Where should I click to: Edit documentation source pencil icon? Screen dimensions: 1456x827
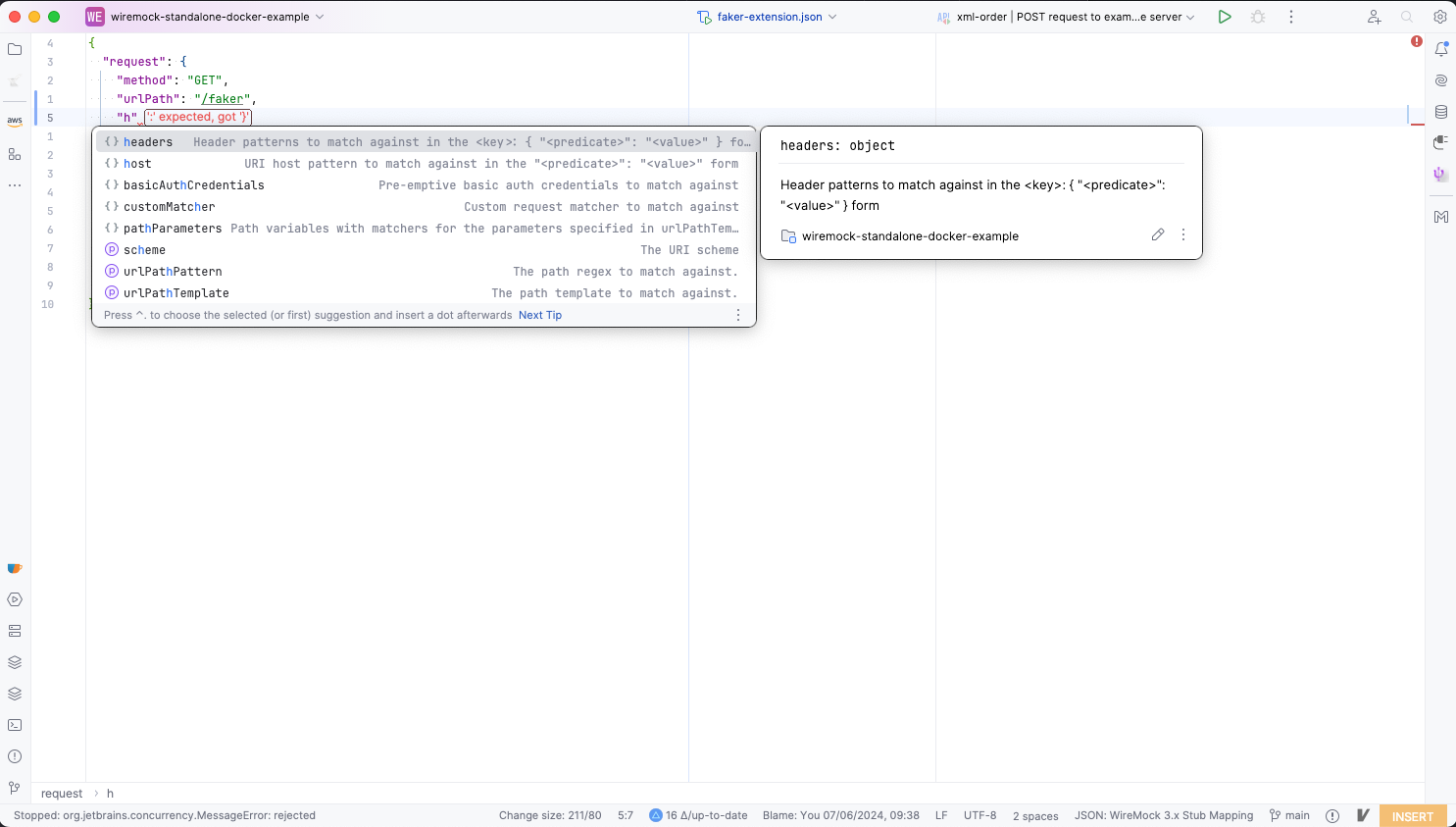pyautogui.click(x=1158, y=234)
